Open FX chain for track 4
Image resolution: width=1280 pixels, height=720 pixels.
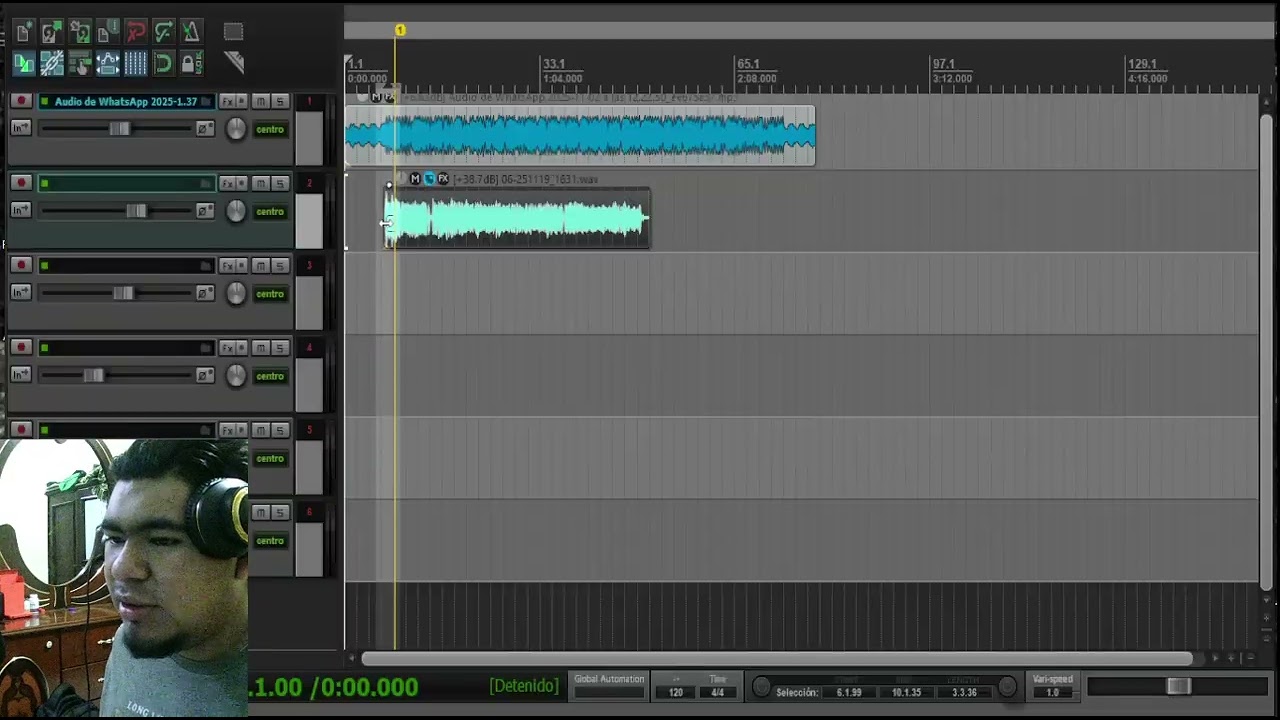[x=227, y=347]
